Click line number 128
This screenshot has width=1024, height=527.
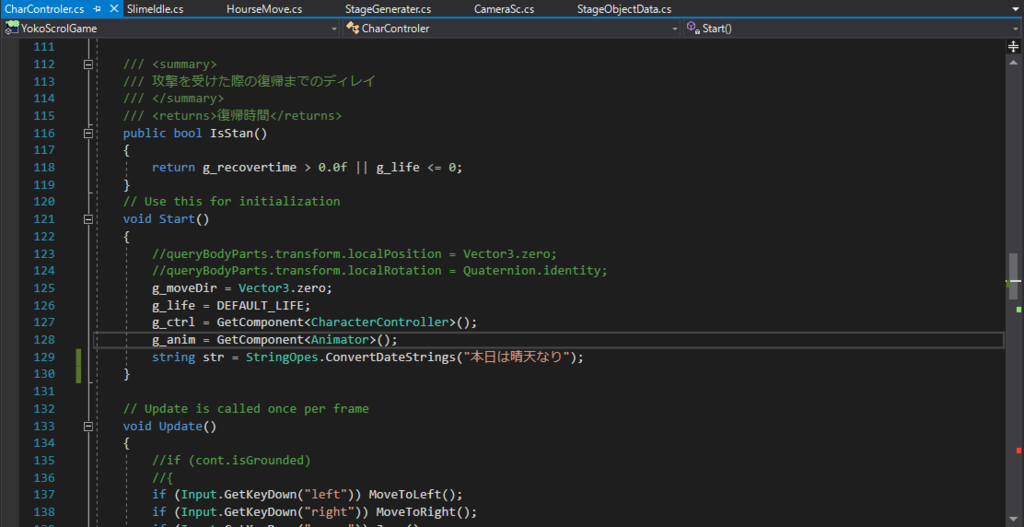pyautogui.click(x=44, y=340)
